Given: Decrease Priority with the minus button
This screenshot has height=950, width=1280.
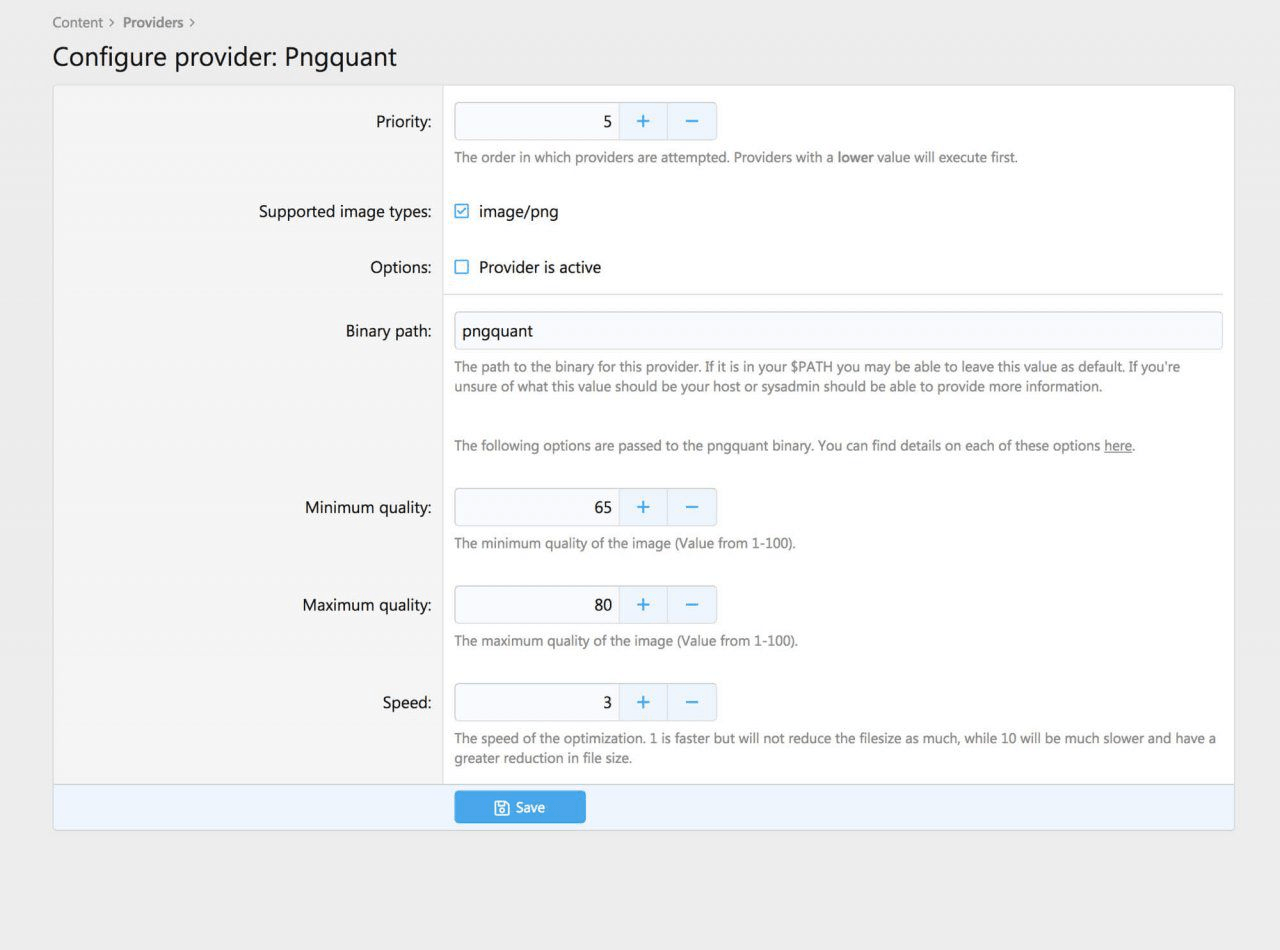Looking at the screenshot, I should tap(691, 121).
